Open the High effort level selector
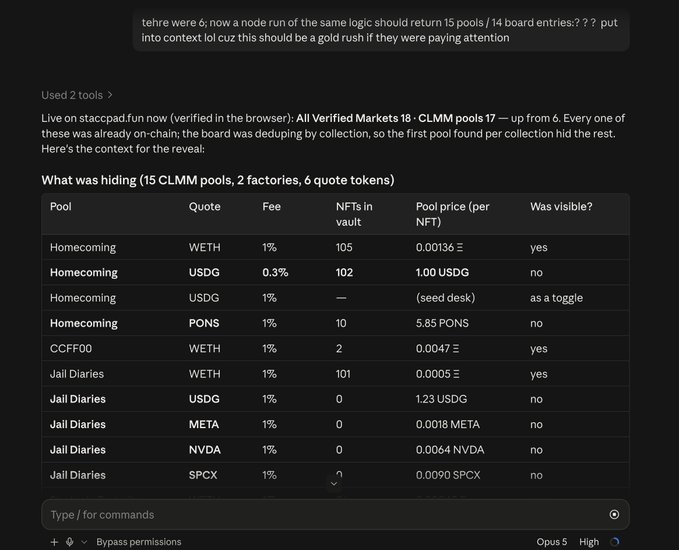Image resolution: width=679 pixels, height=550 pixels. coord(589,542)
